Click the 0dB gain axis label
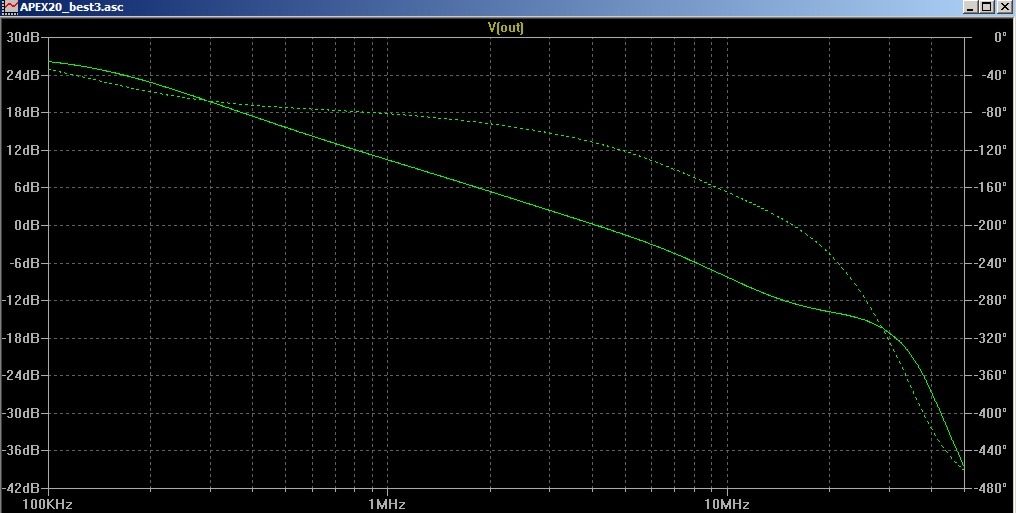This screenshot has height=513, width=1016. (27, 225)
